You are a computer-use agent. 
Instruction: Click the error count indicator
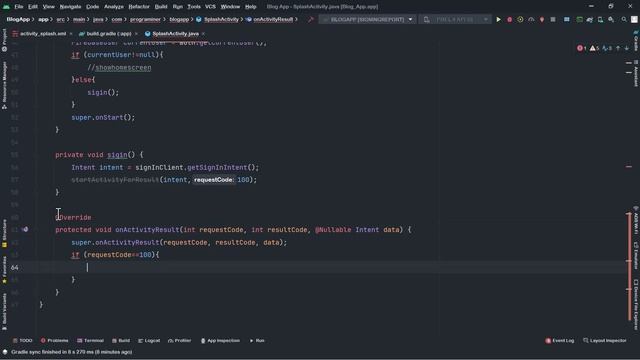581,48
